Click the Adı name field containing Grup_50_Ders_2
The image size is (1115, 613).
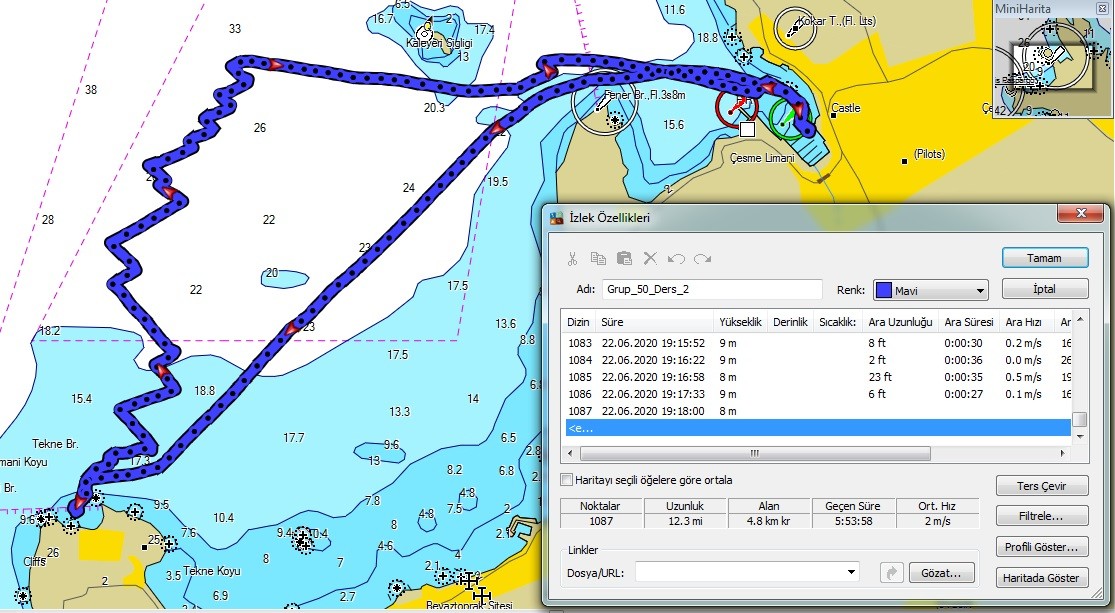point(712,290)
